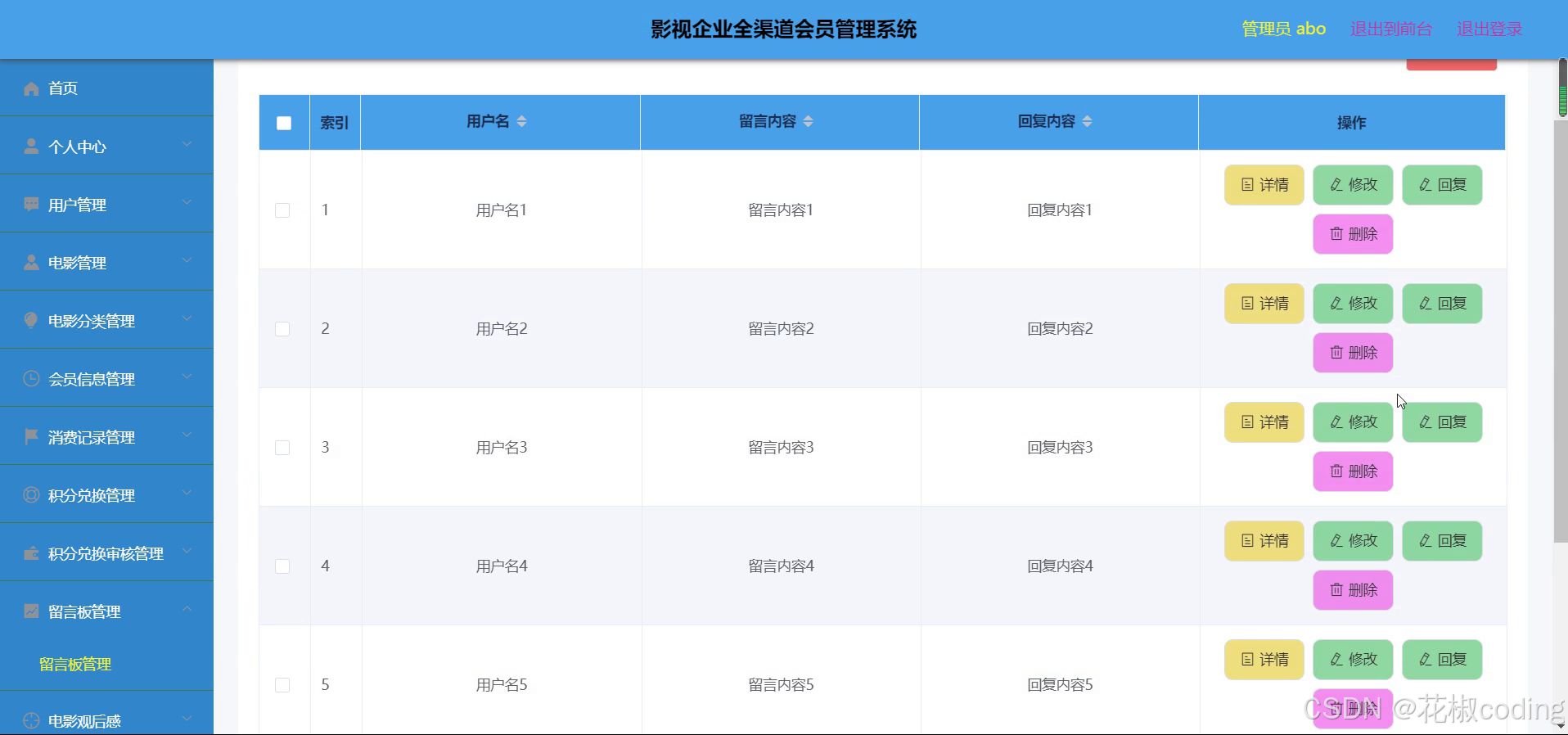
Task: Click the globe icon beside 电影观后感
Action: click(x=31, y=721)
